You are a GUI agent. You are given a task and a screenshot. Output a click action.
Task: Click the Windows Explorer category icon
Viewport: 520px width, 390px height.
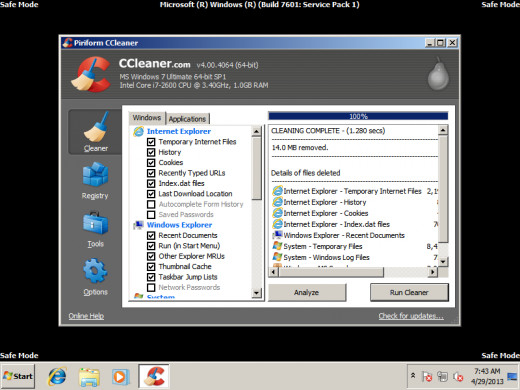139,225
